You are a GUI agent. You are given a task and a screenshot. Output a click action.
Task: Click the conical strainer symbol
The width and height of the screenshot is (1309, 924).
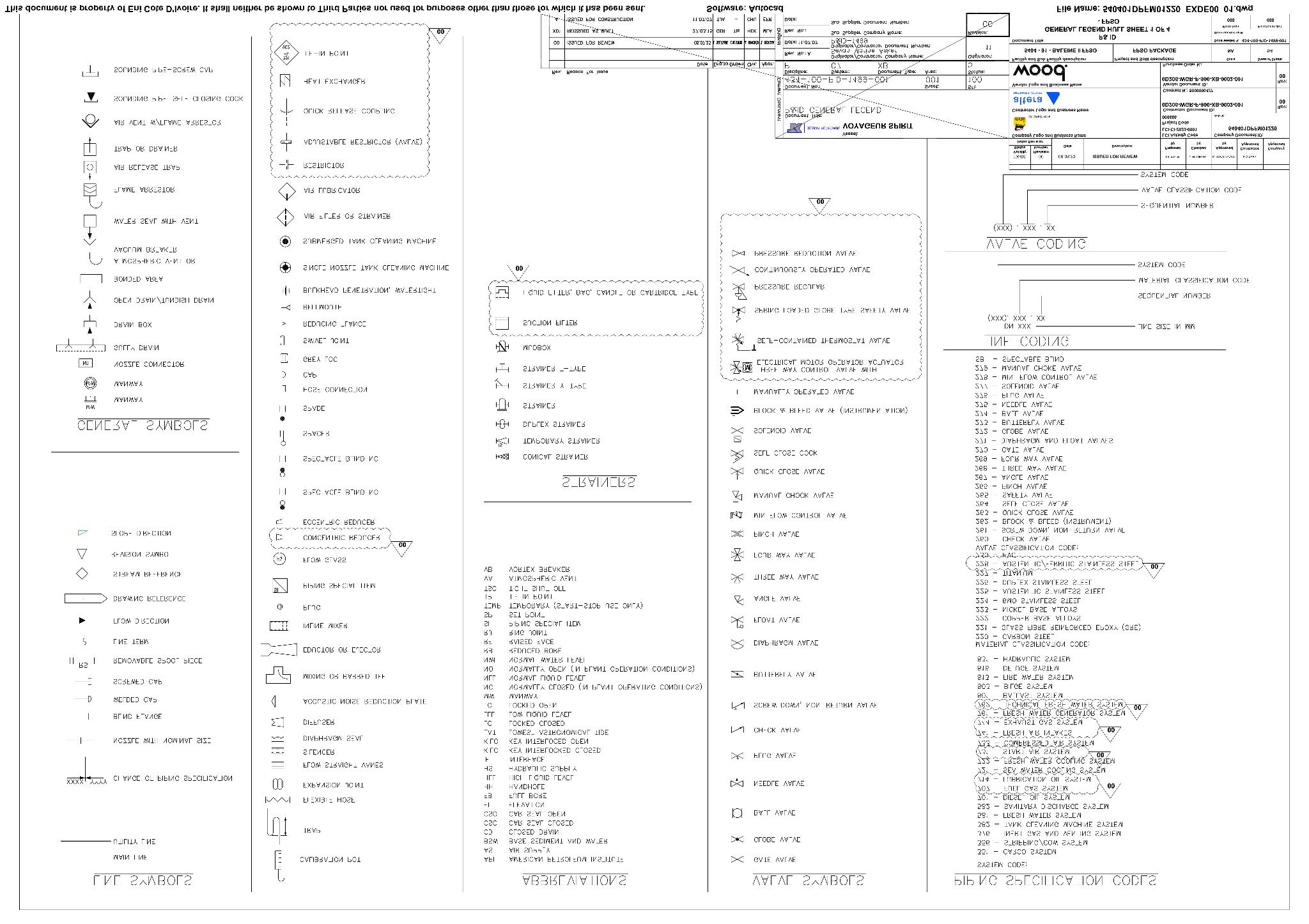(502, 457)
